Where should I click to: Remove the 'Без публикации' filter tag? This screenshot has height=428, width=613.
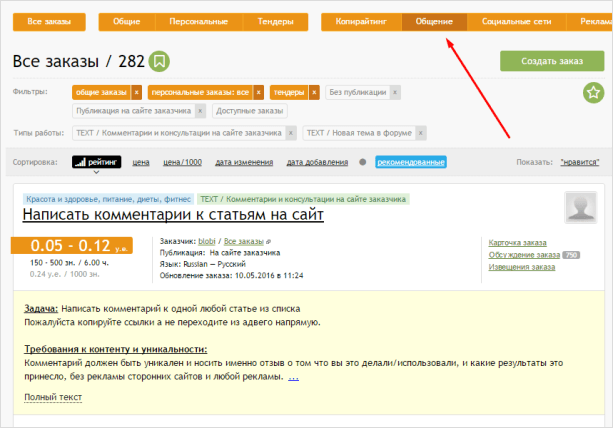[x=395, y=92]
